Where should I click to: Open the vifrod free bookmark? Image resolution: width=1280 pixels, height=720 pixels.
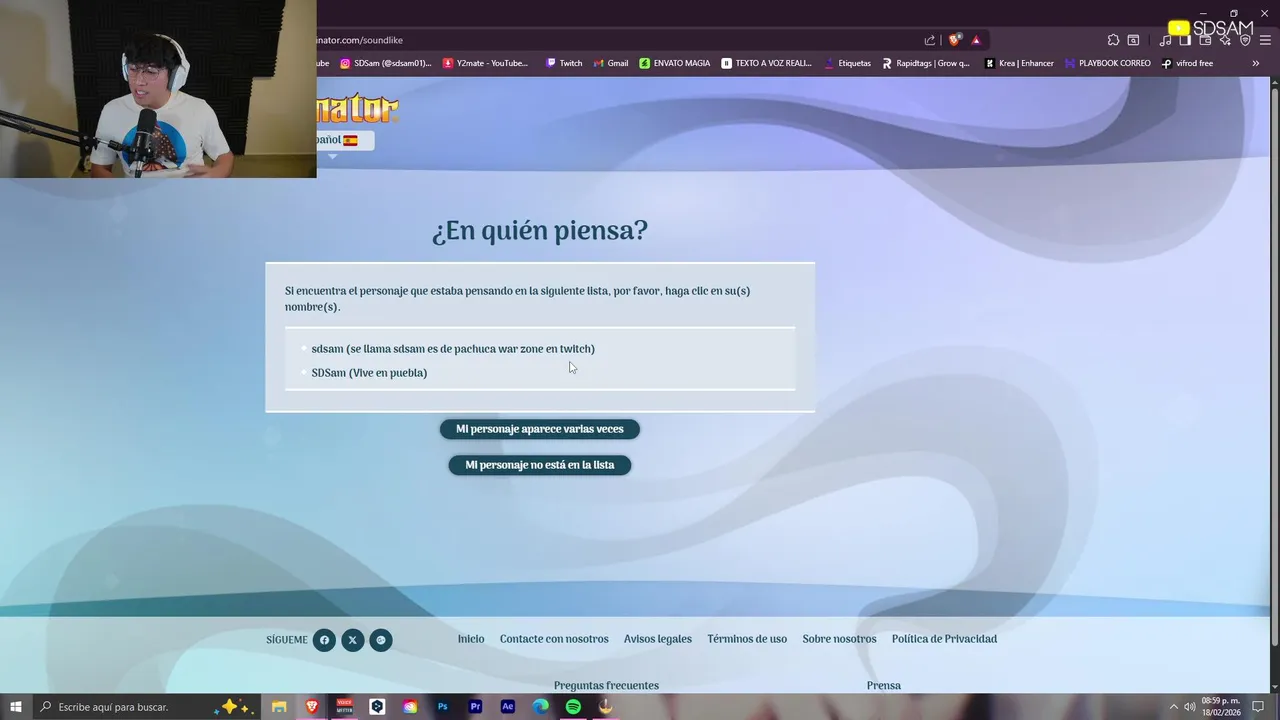pos(1187,63)
